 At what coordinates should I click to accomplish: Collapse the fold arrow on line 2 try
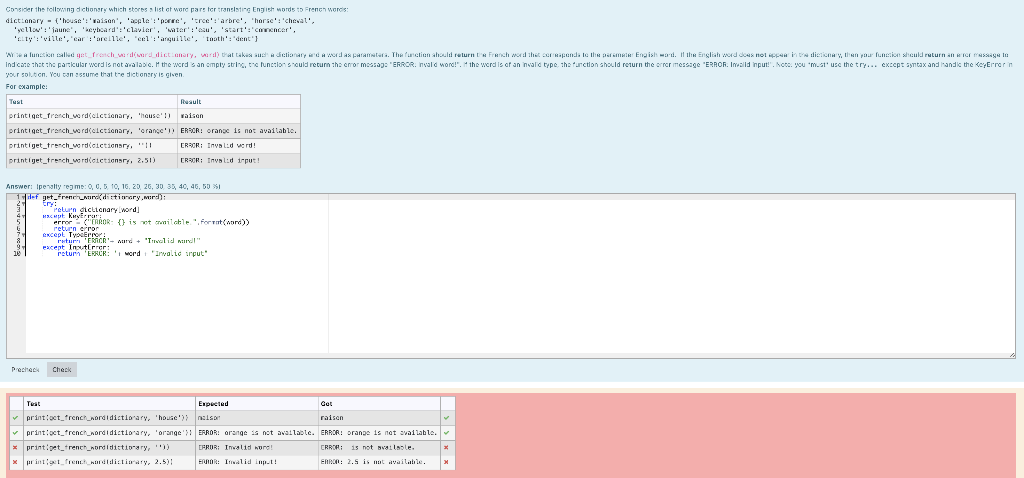coord(24,204)
